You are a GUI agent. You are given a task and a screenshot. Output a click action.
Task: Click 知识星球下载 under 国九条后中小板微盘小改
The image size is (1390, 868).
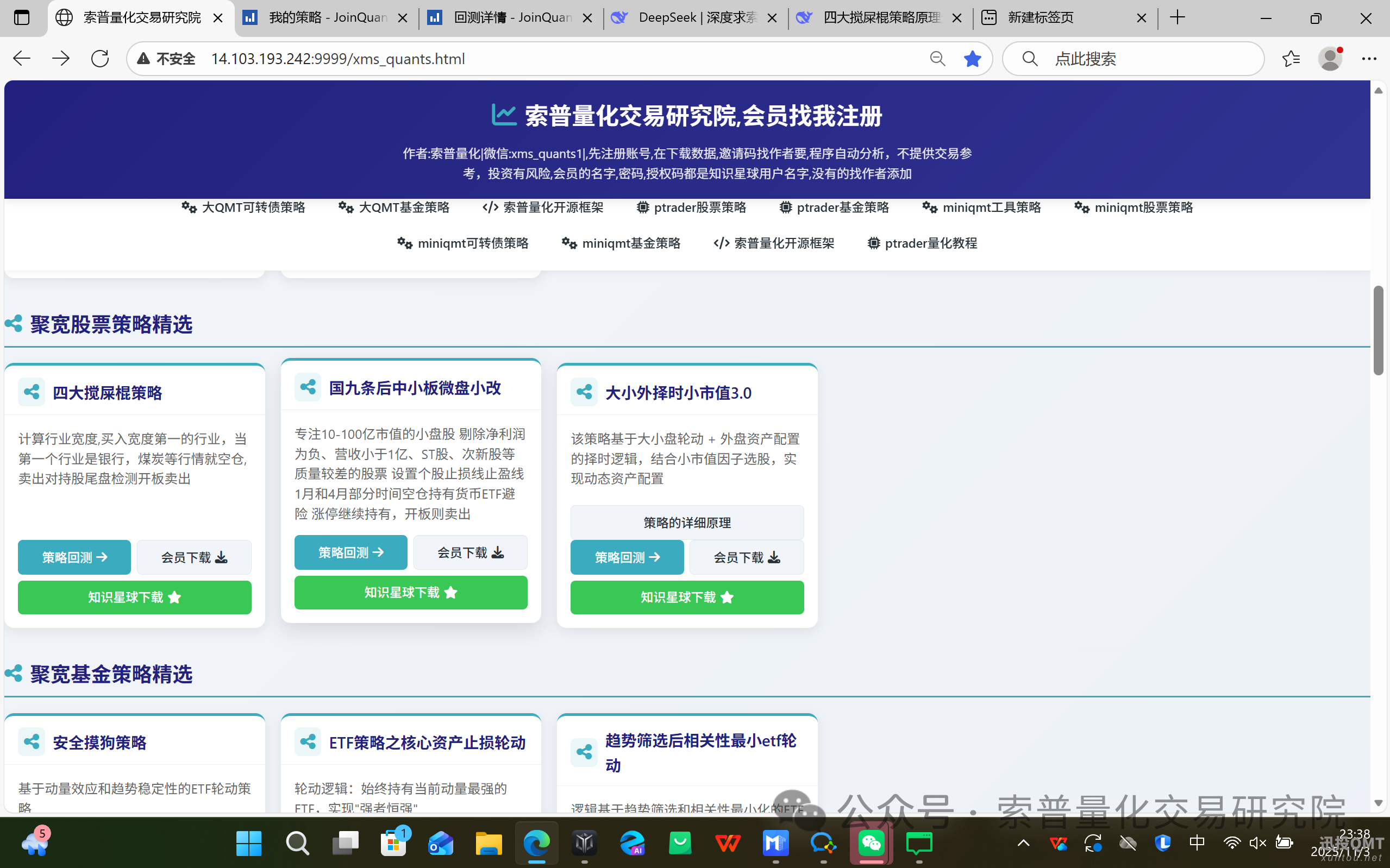(x=410, y=593)
